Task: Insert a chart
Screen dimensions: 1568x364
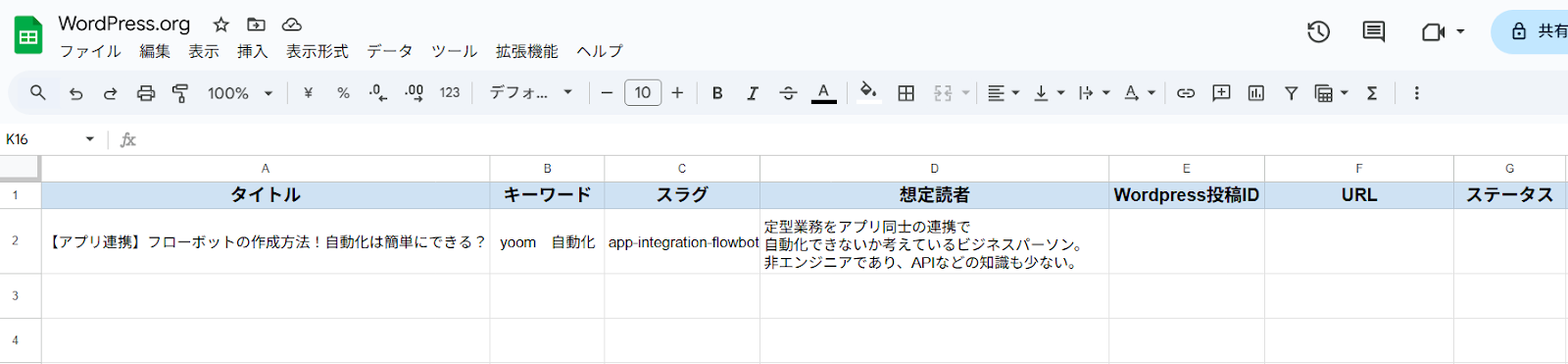Action: [1256, 93]
